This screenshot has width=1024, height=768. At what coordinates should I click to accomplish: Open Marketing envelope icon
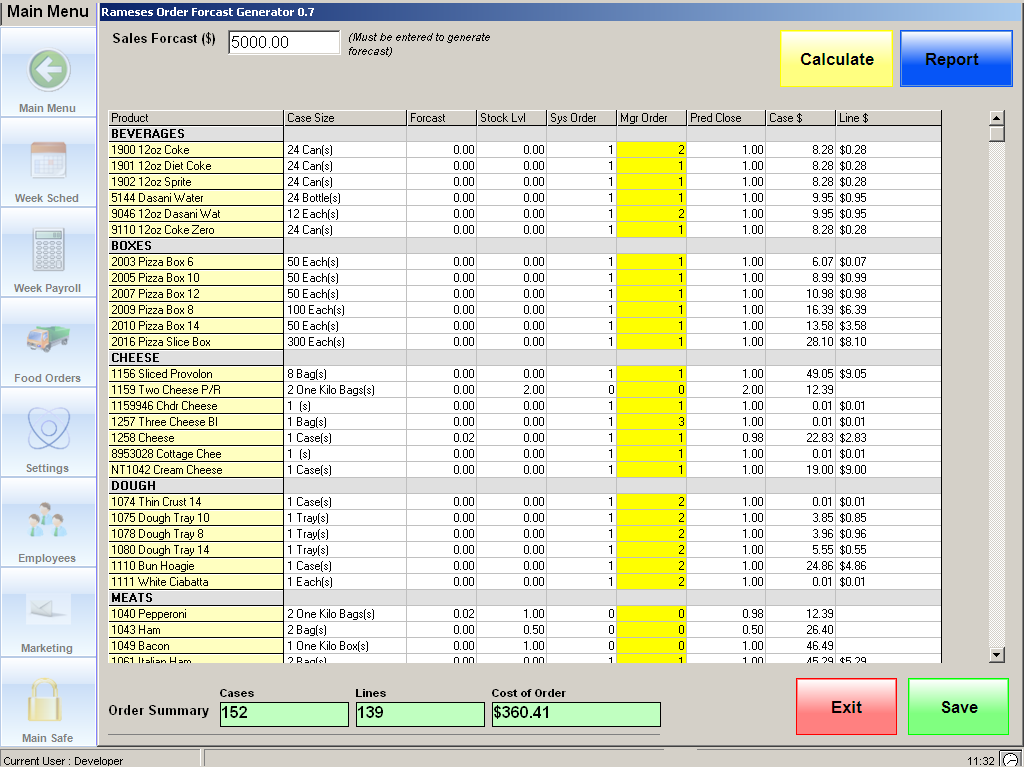[47, 610]
